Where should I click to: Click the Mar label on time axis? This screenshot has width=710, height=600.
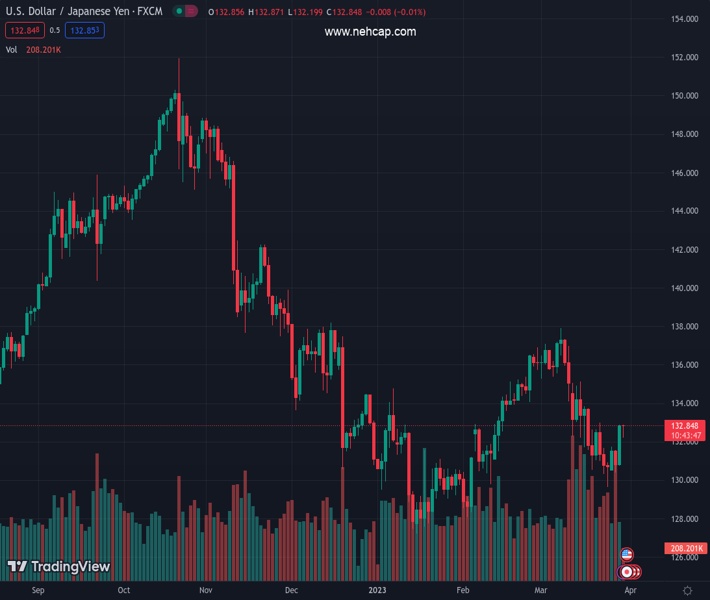tap(541, 590)
